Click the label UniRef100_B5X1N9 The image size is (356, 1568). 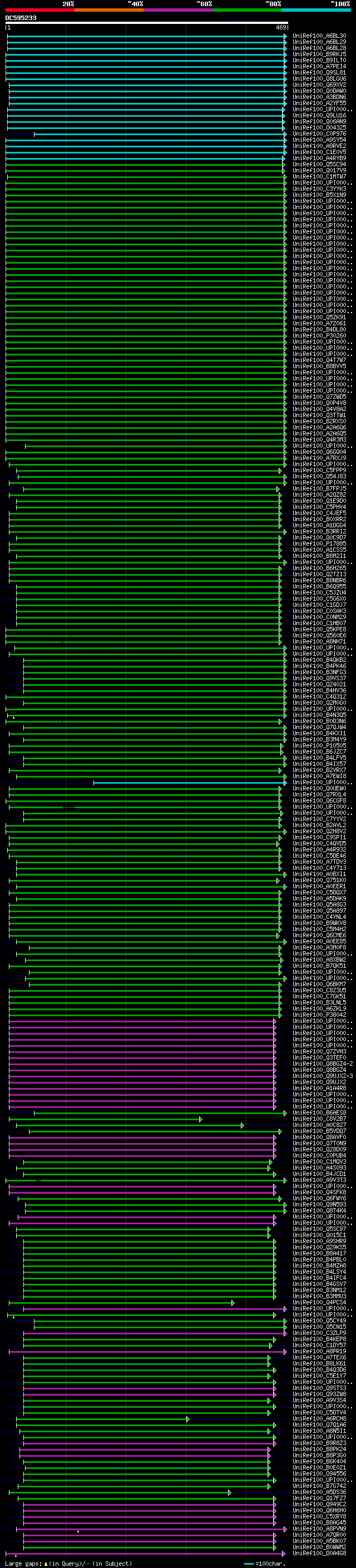pos(319,195)
